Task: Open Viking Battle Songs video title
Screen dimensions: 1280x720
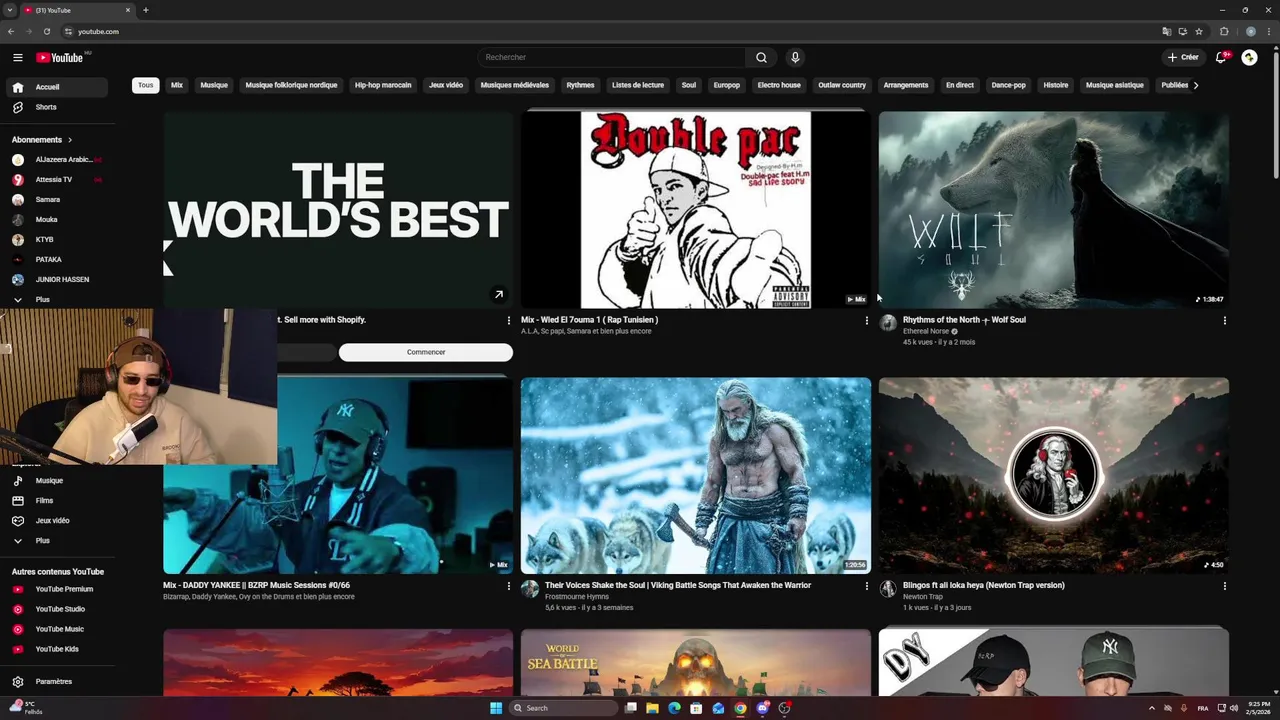Action: point(678,585)
